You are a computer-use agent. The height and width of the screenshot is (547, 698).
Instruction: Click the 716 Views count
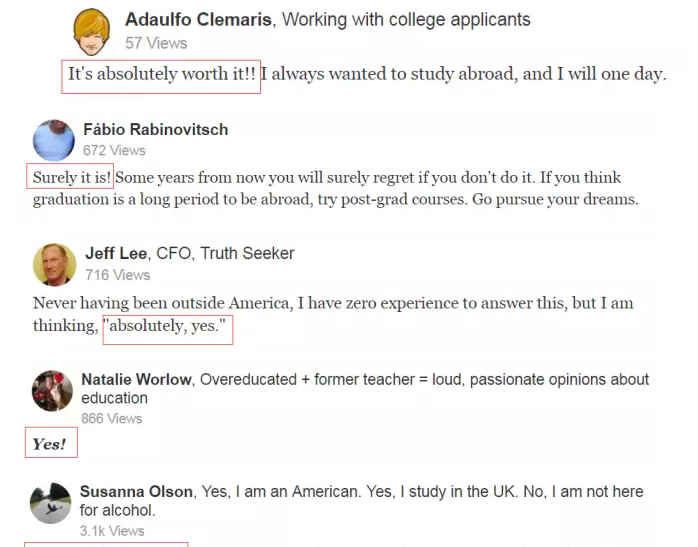pyautogui.click(x=118, y=275)
